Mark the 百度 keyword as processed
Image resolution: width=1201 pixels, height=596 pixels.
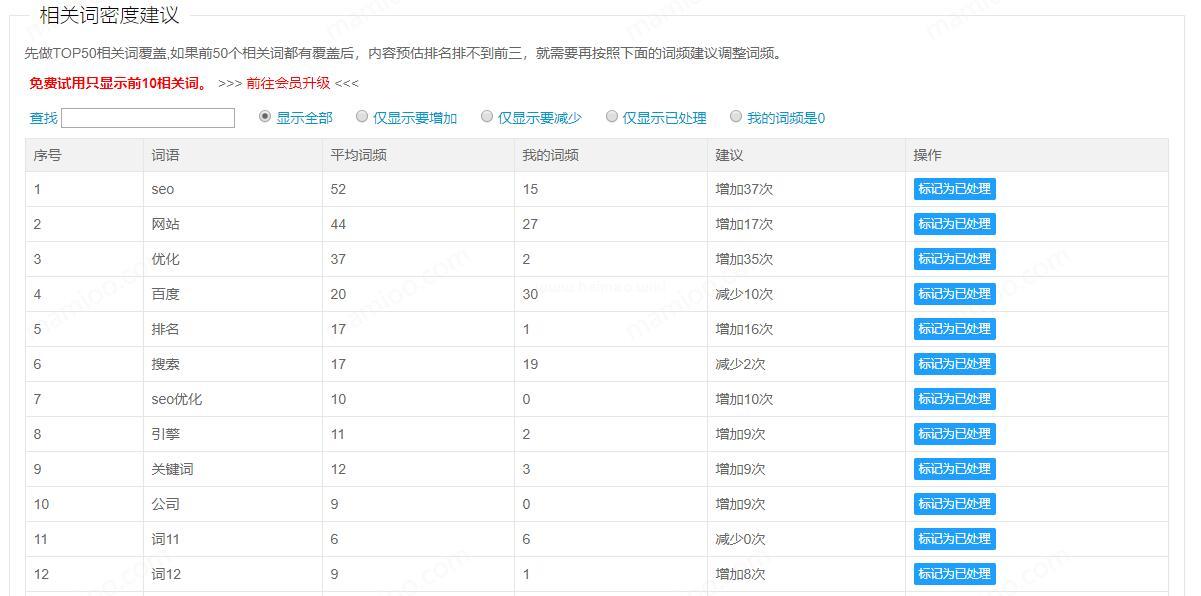coord(954,294)
